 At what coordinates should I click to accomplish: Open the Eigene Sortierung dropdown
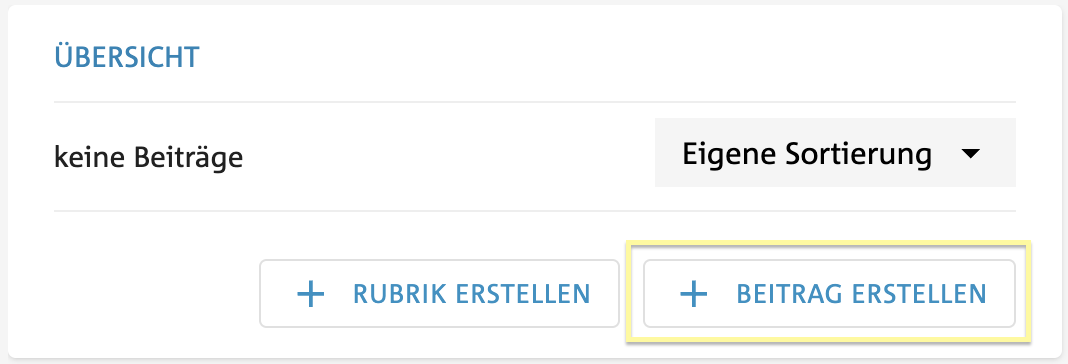pyautogui.click(x=835, y=153)
